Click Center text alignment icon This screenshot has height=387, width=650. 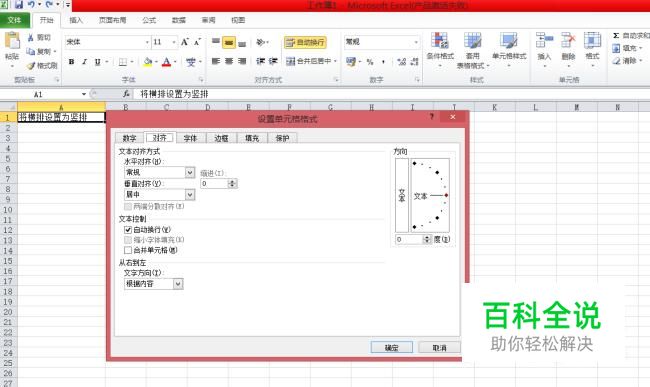[x=229, y=61]
